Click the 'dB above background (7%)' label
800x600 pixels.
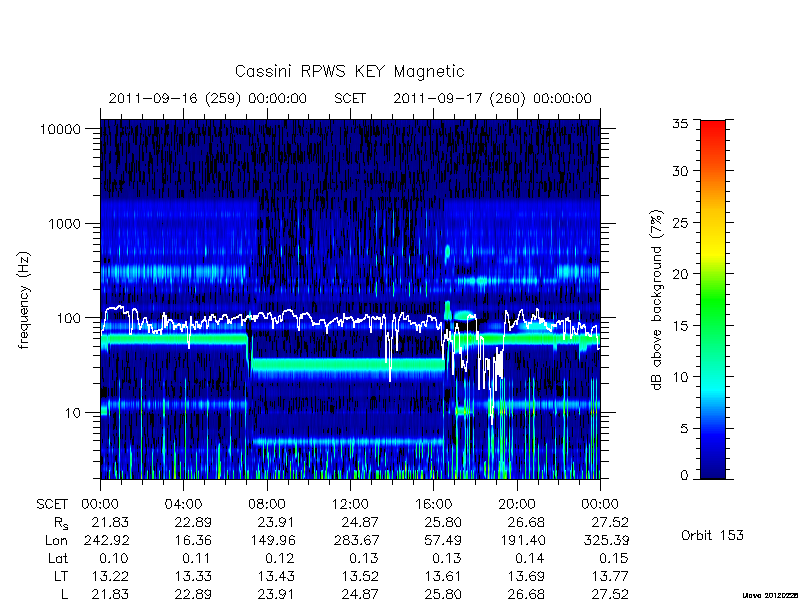pyautogui.click(x=658, y=301)
